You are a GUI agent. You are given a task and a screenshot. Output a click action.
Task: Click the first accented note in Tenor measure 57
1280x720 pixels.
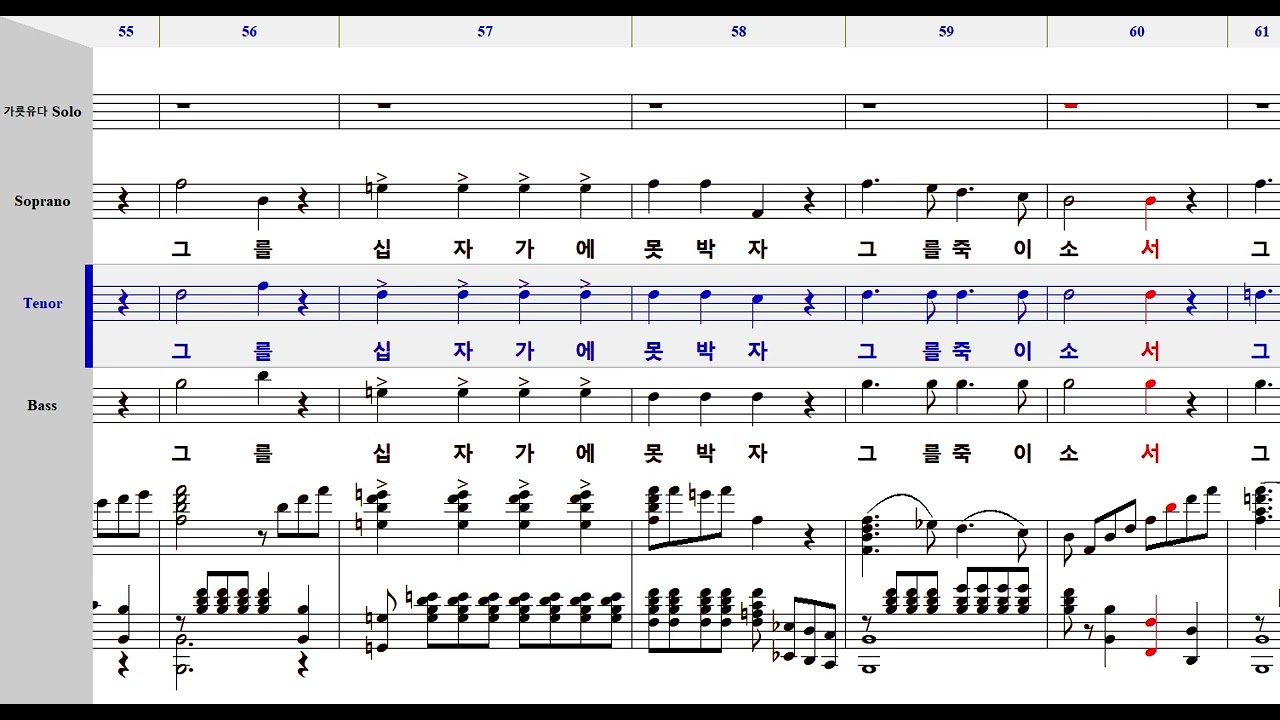point(382,294)
